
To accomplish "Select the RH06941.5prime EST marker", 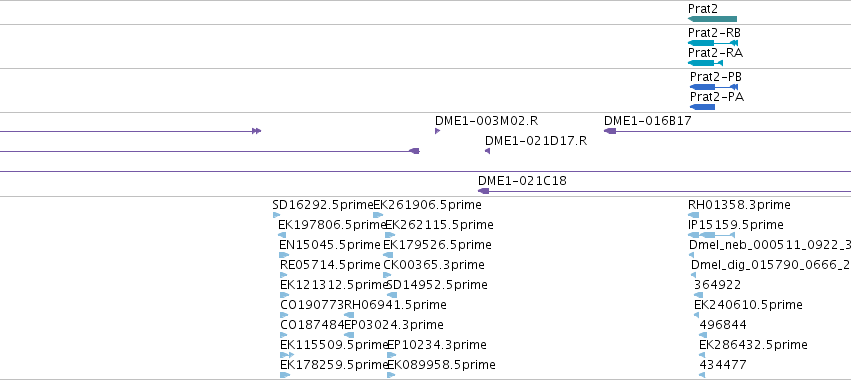I will pos(349,315).
